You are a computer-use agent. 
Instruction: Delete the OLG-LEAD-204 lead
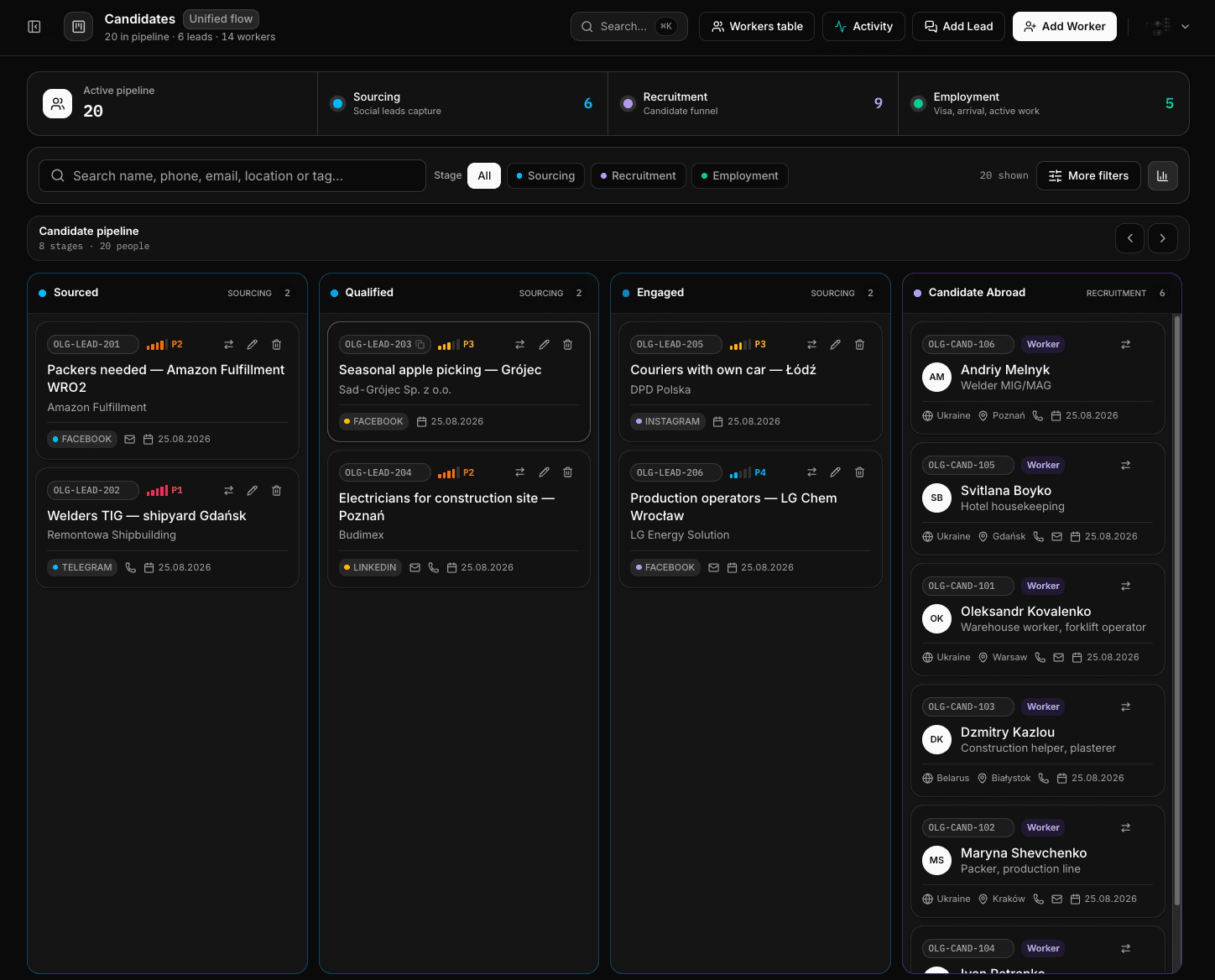[568, 472]
